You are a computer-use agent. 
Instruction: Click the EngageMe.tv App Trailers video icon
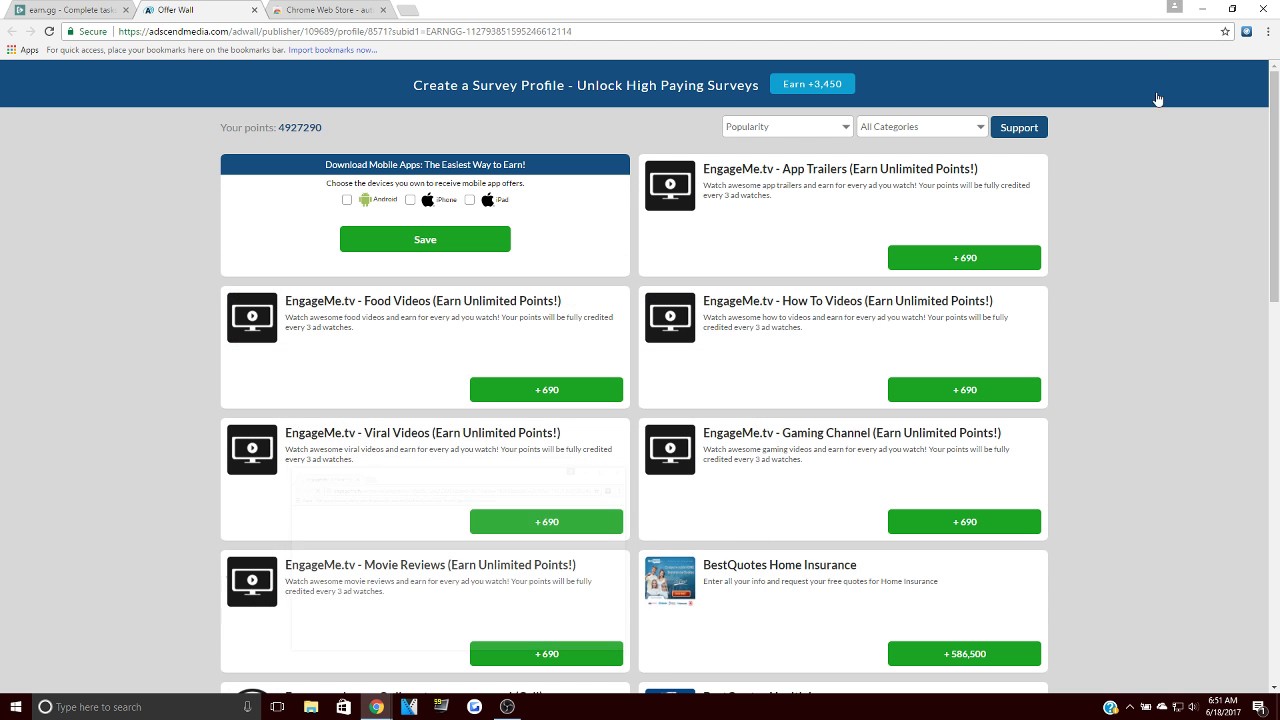pyautogui.click(x=670, y=185)
